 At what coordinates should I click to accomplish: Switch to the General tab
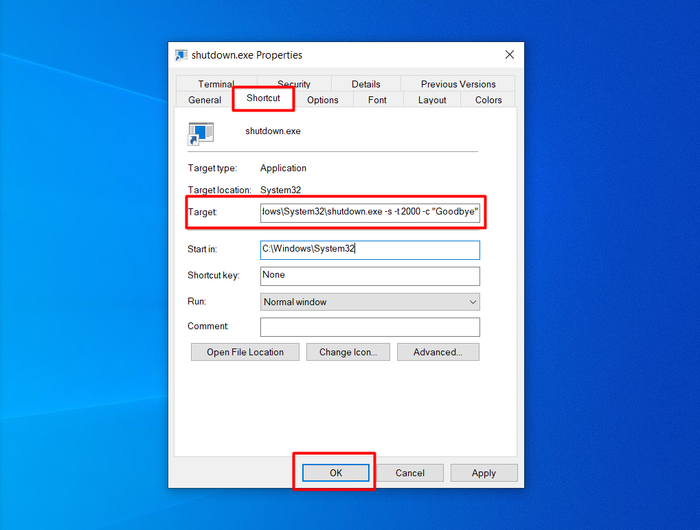pyautogui.click(x=204, y=100)
